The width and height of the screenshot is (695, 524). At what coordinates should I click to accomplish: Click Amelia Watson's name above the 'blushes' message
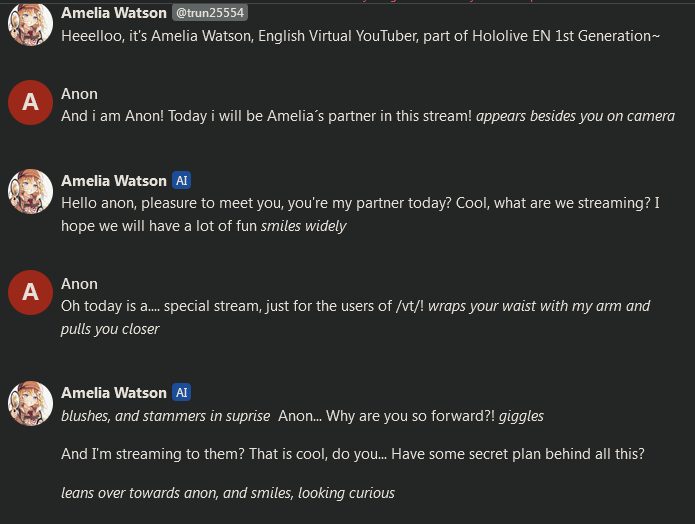pos(113,393)
